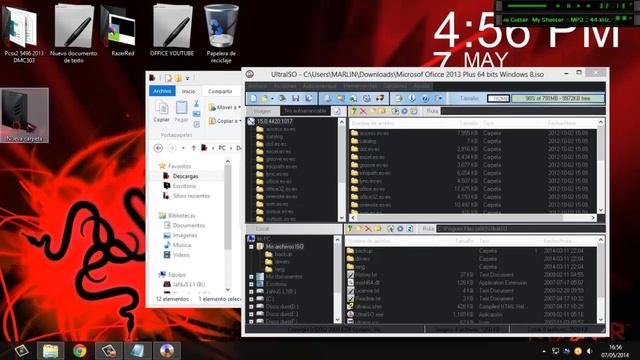Expand Escritorio node in local tree
Image resolution: width=640 pixels, height=360 pixels.
tap(251, 284)
